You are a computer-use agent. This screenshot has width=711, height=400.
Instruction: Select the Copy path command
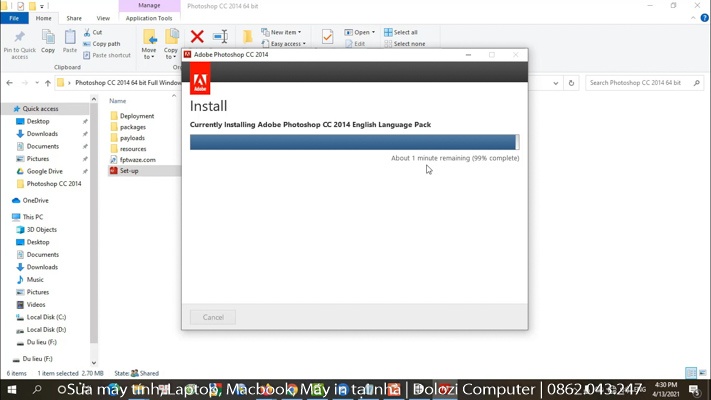(102, 44)
